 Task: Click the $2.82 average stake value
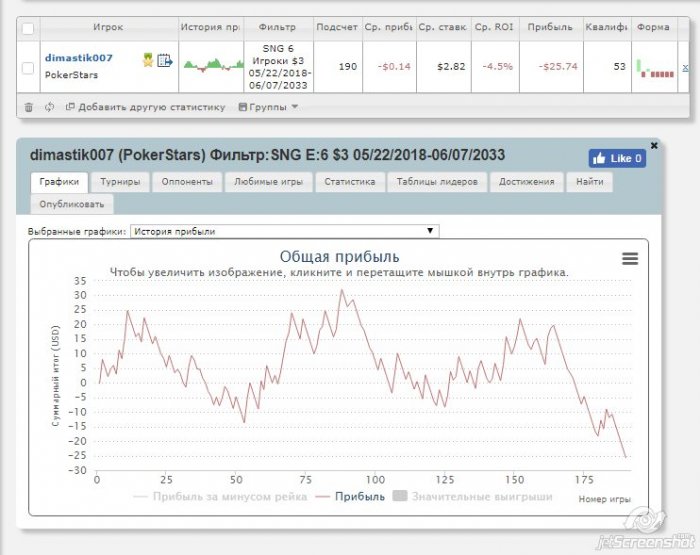coord(451,67)
